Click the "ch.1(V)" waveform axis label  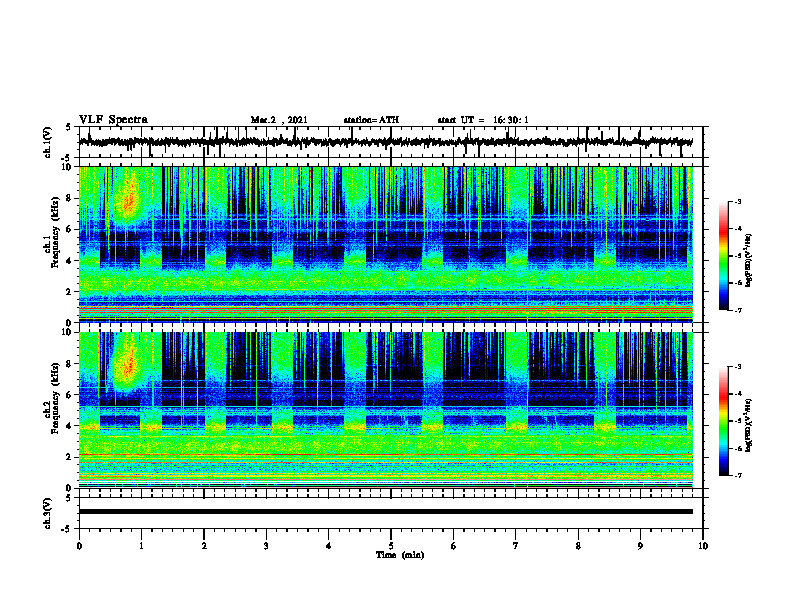tap(48, 142)
